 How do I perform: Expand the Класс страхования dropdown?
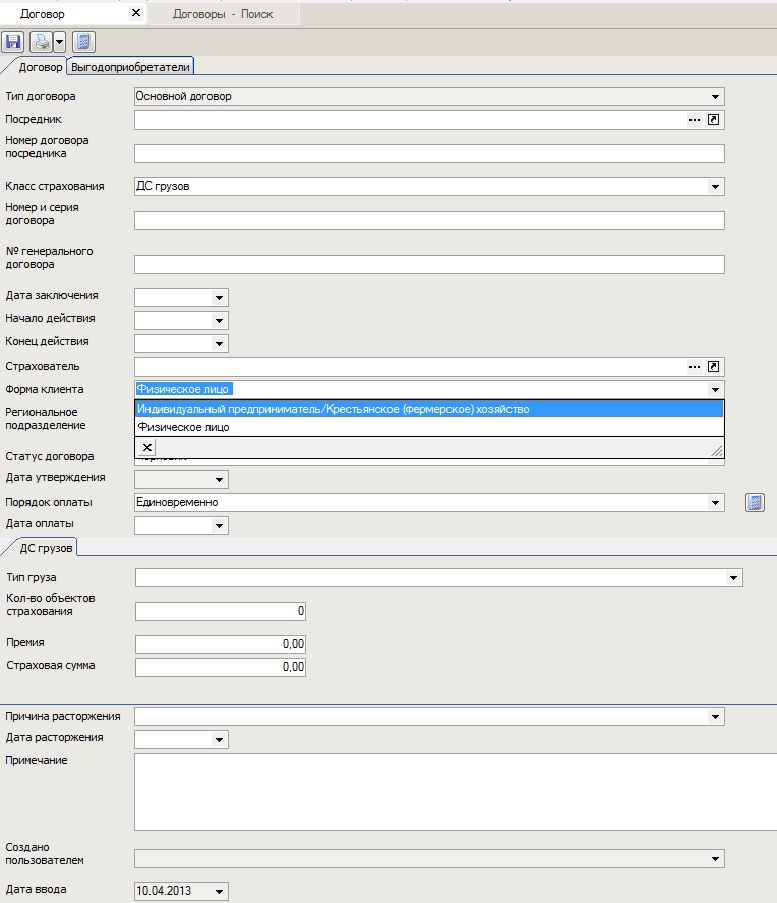(x=715, y=187)
